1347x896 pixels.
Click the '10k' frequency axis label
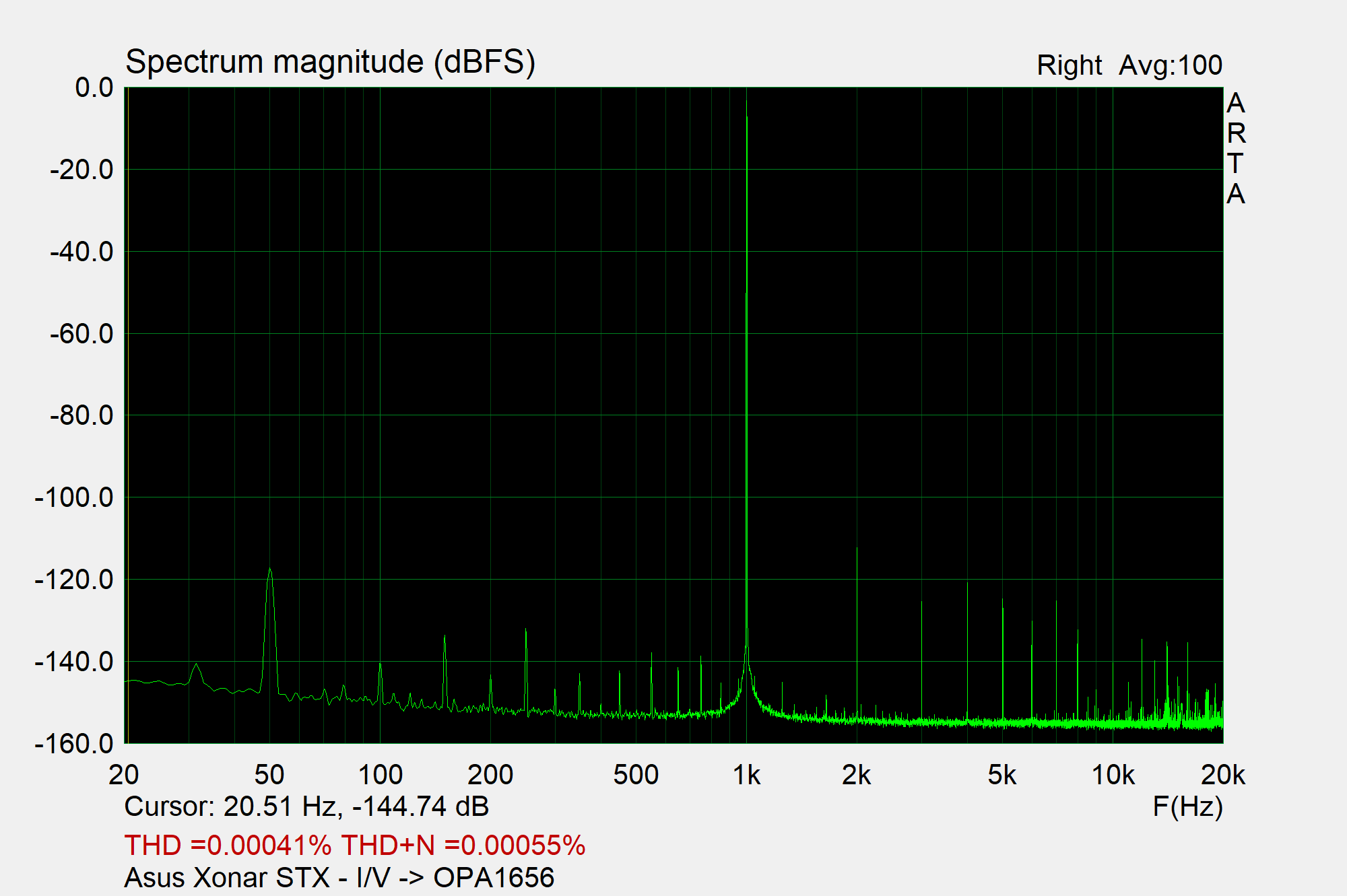pos(1113,776)
